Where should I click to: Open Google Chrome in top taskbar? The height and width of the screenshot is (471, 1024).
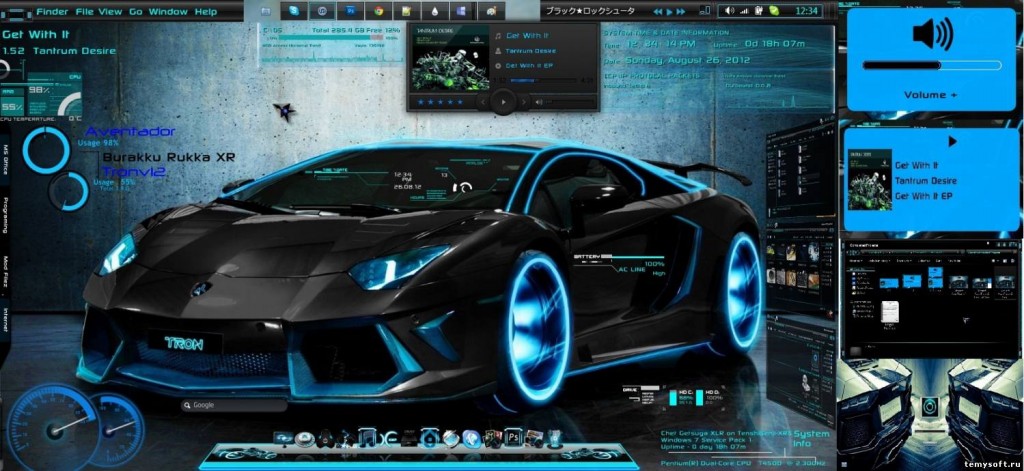click(378, 10)
